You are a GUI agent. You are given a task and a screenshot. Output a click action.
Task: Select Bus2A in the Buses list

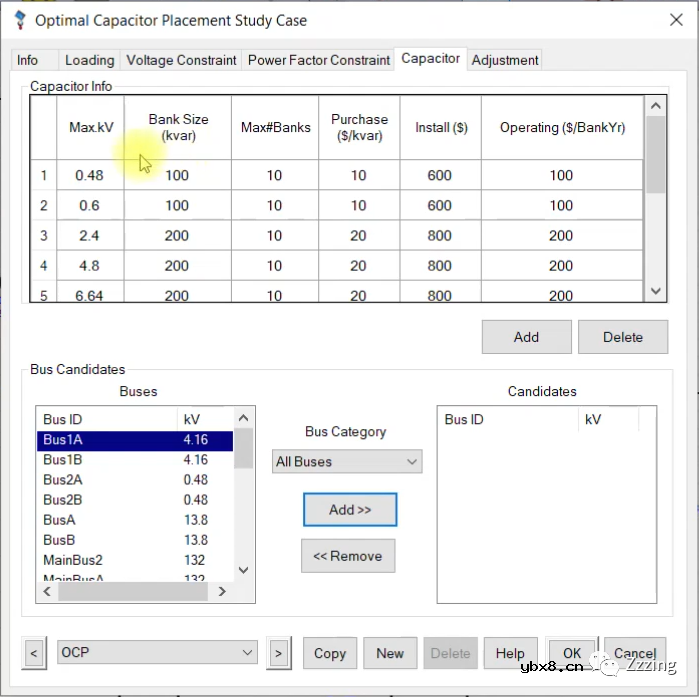click(x=63, y=480)
